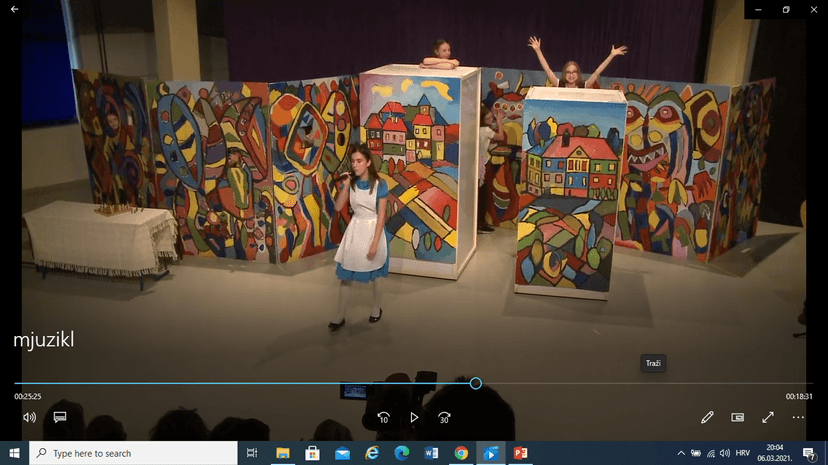
Task: Expand the hidden system tray icons
Action: point(681,453)
